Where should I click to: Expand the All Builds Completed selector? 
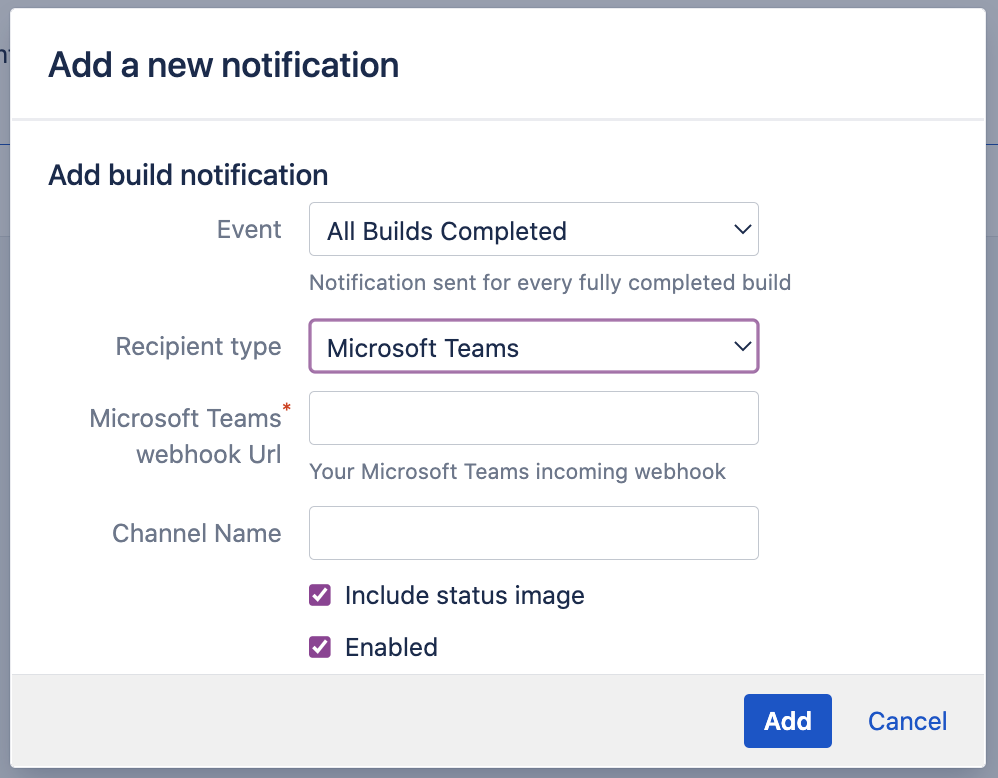[533, 229]
